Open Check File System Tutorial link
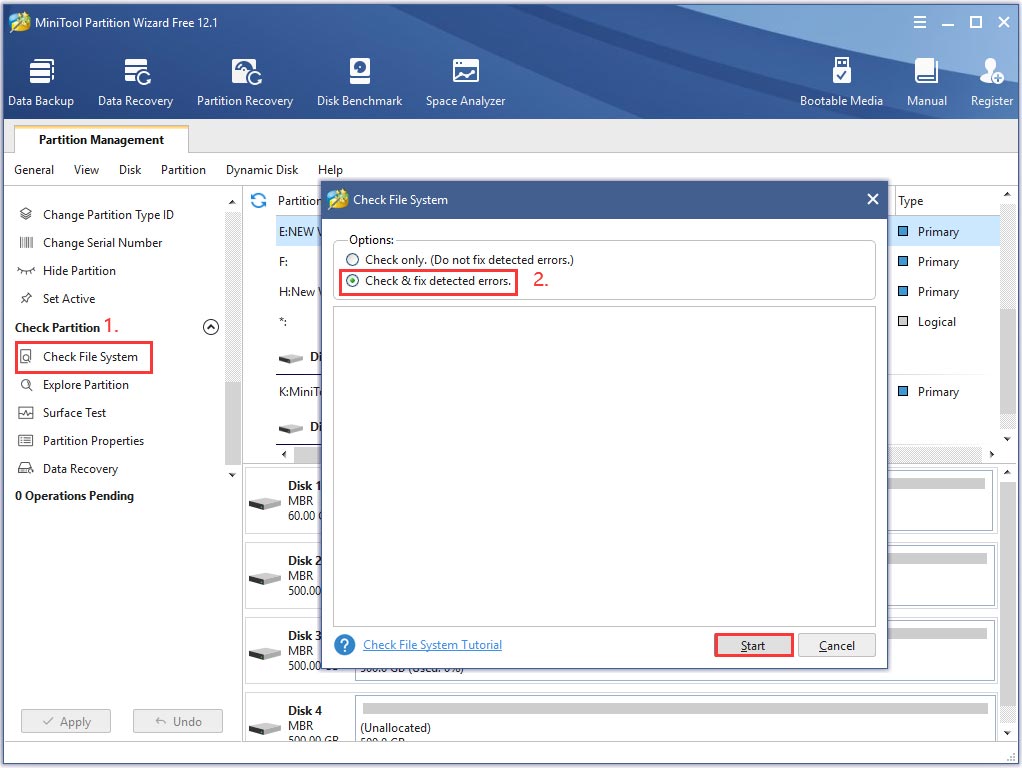This screenshot has height=768, width=1022. click(x=432, y=645)
